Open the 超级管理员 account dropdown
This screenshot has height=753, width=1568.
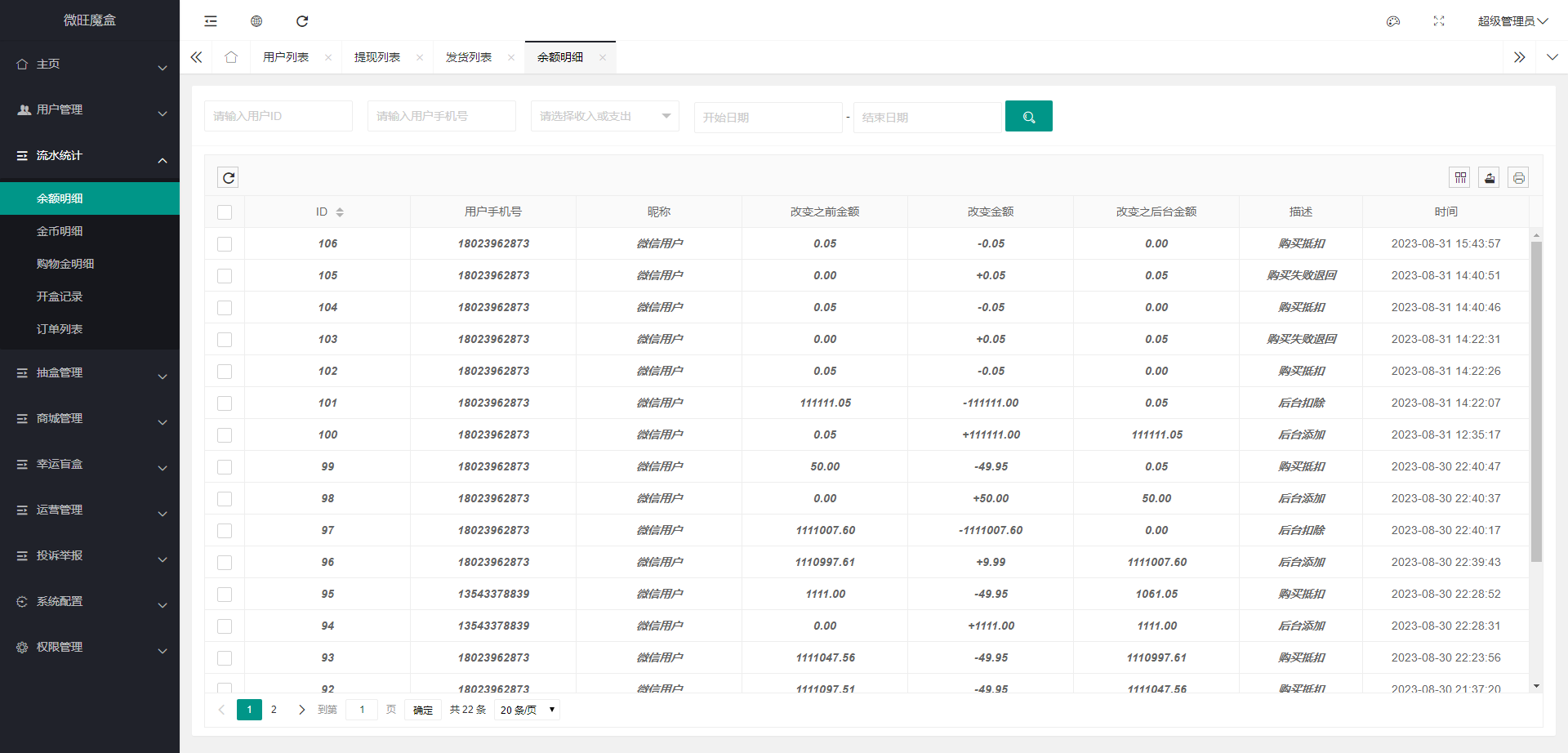(x=1512, y=21)
